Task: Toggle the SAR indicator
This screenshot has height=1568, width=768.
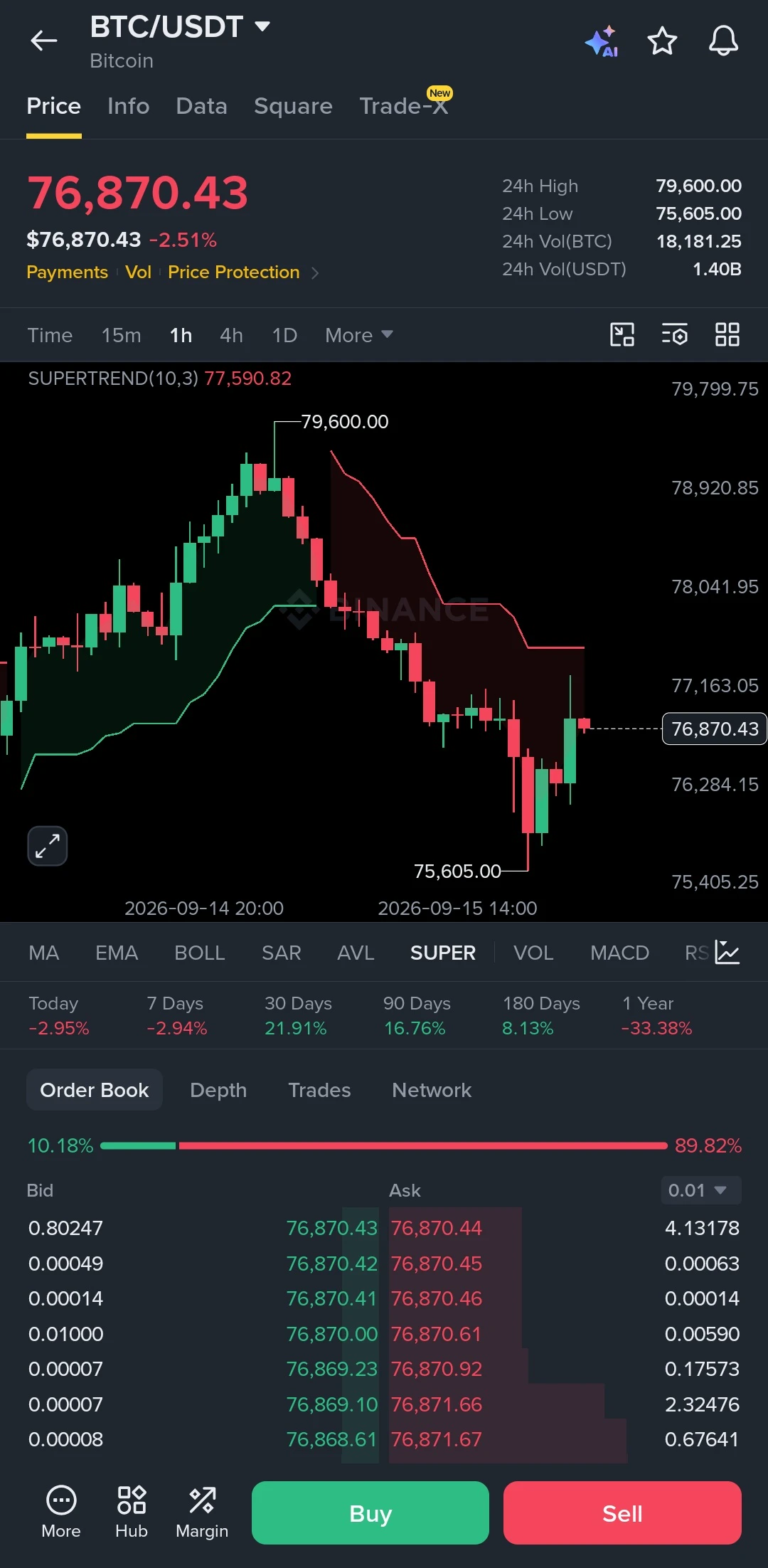Action: [282, 953]
